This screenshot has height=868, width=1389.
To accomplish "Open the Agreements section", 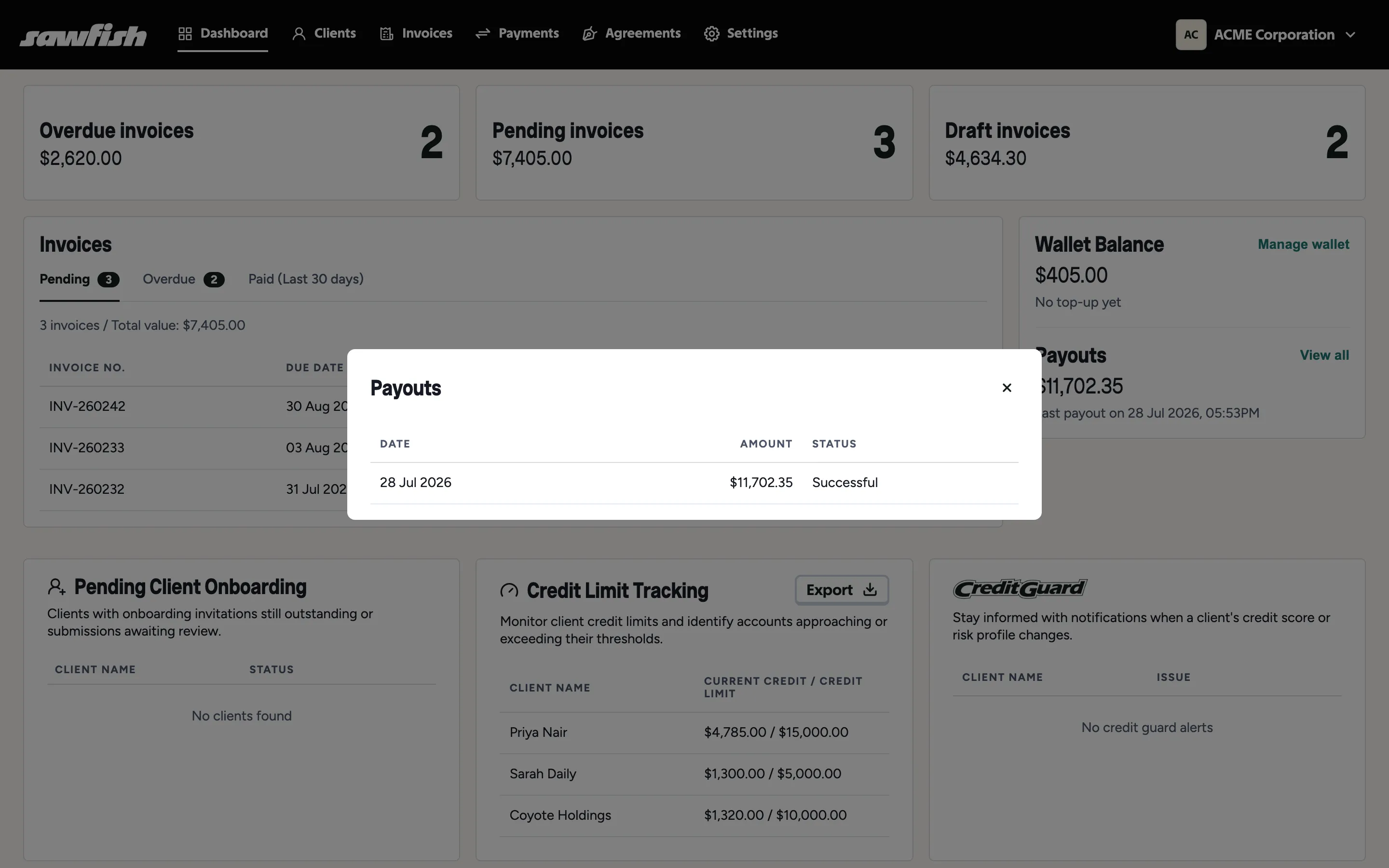I will [x=631, y=34].
